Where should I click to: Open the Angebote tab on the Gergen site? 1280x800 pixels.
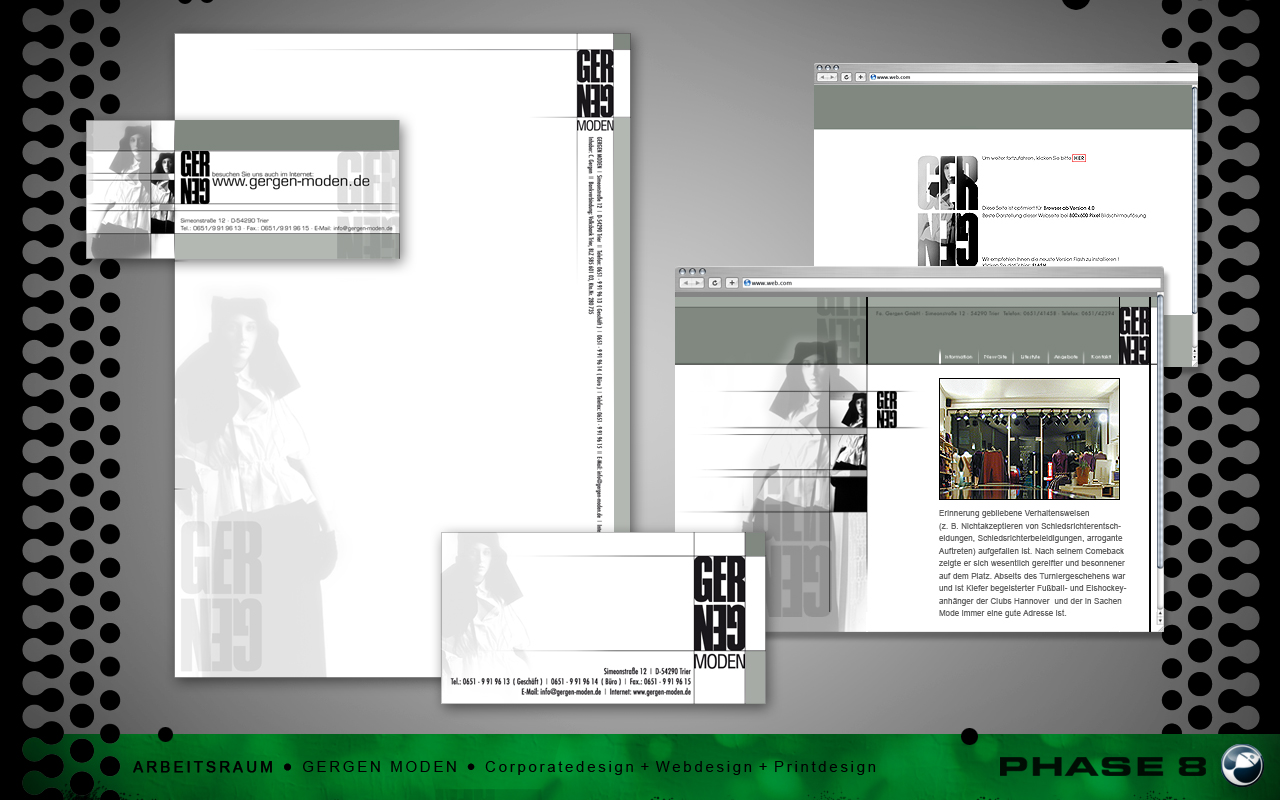(1065, 357)
